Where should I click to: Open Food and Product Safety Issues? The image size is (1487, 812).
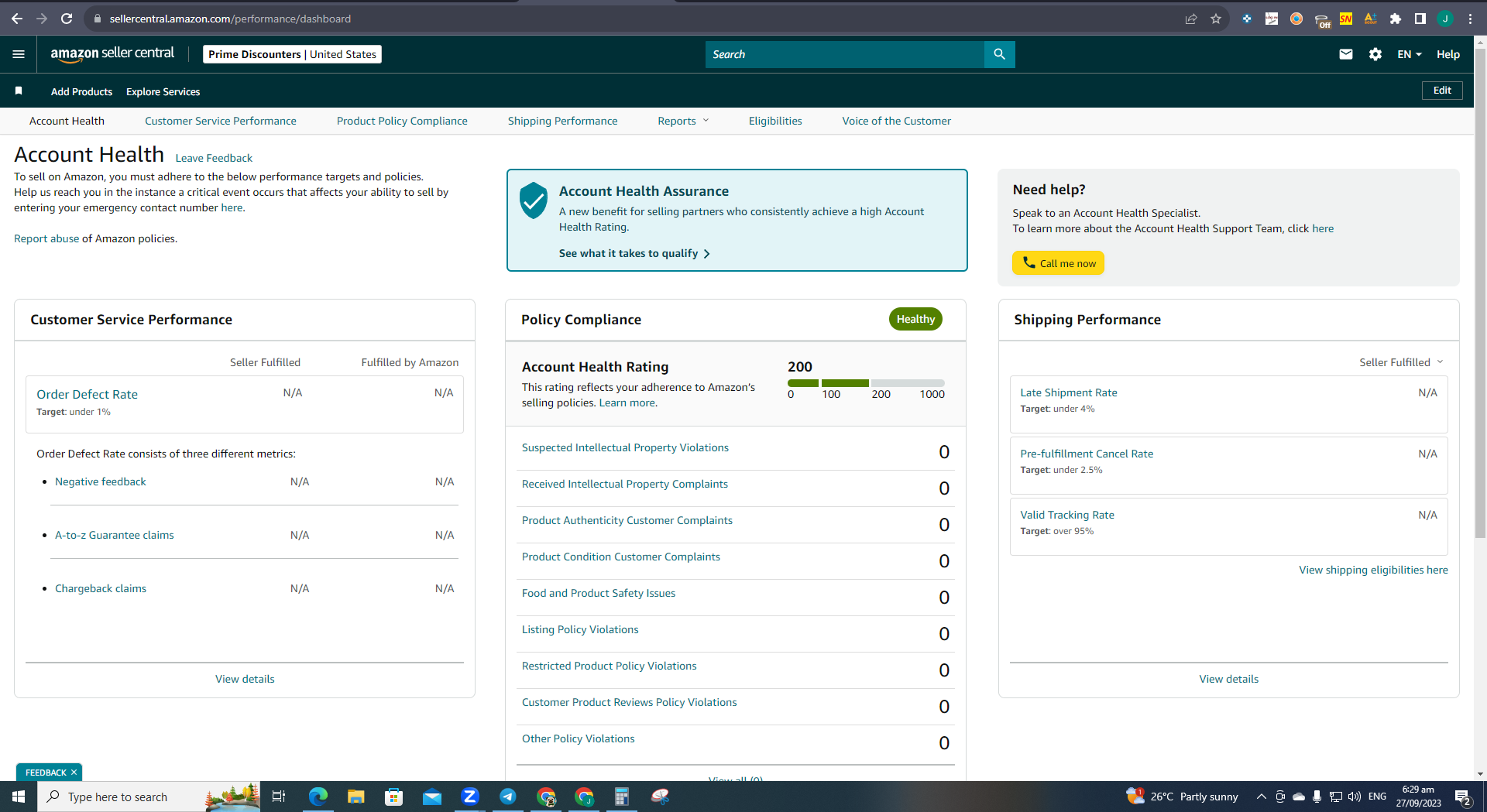pyautogui.click(x=599, y=593)
